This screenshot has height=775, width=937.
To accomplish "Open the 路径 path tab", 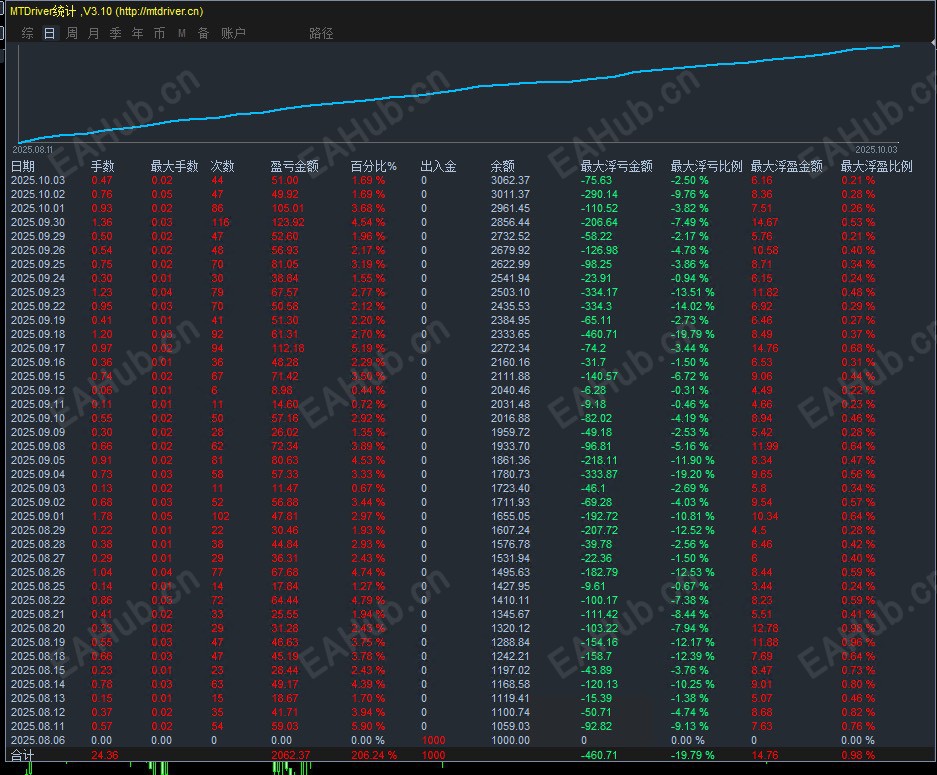I will point(321,33).
